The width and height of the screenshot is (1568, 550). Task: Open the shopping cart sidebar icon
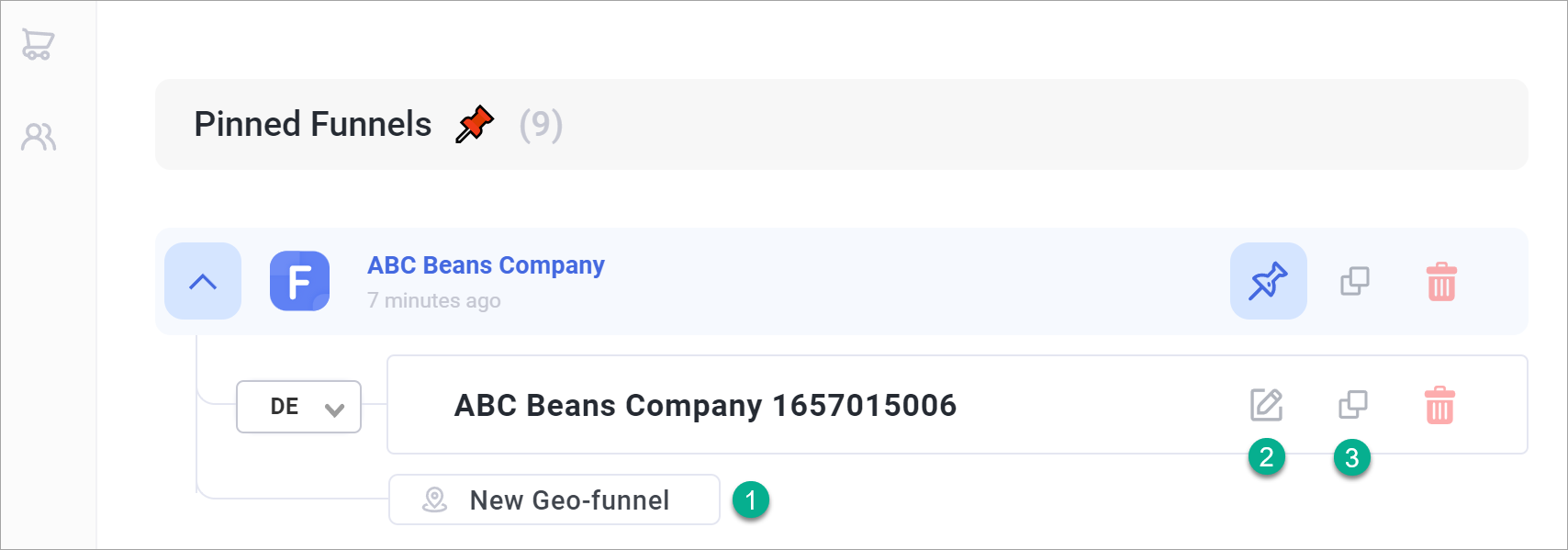[38, 44]
